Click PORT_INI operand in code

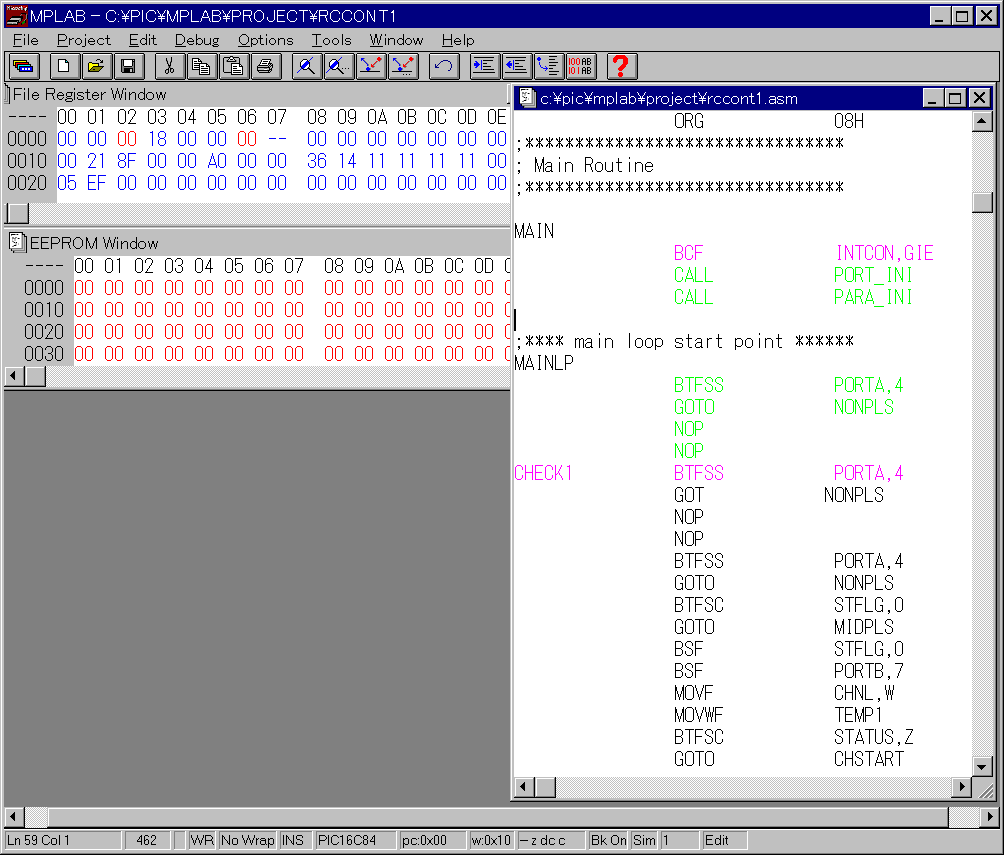[873, 275]
